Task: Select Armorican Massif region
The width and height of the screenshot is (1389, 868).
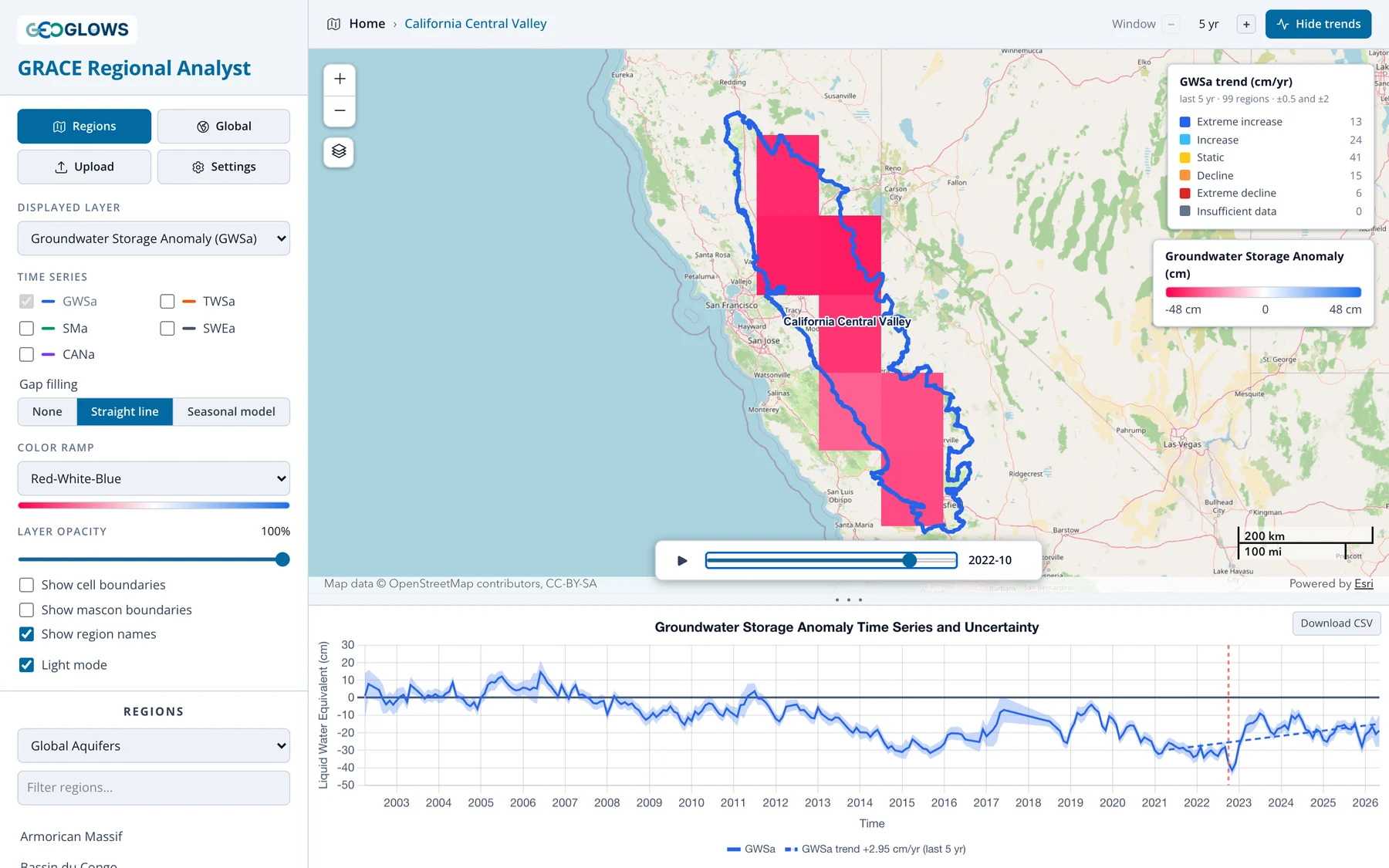Action: point(71,836)
